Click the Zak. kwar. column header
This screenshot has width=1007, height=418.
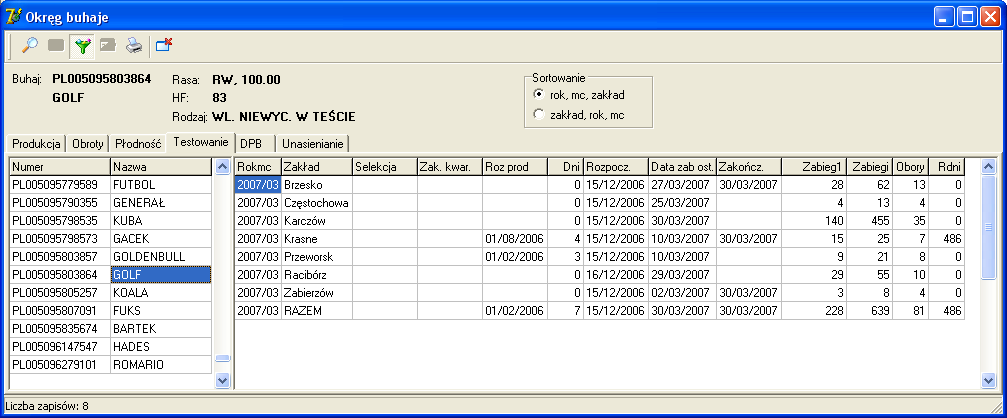pos(450,167)
